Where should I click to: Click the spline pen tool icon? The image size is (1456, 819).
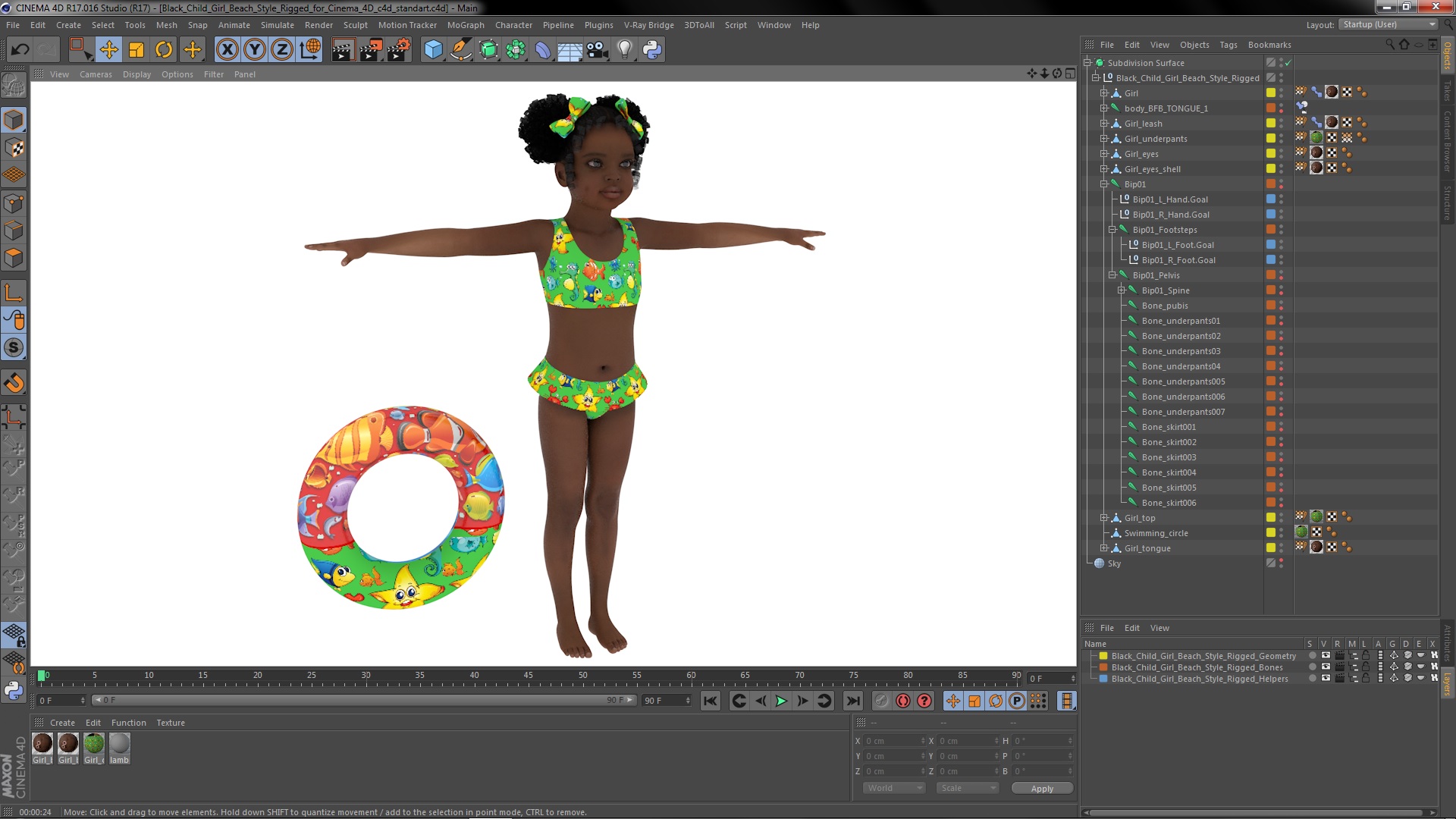coord(460,50)
